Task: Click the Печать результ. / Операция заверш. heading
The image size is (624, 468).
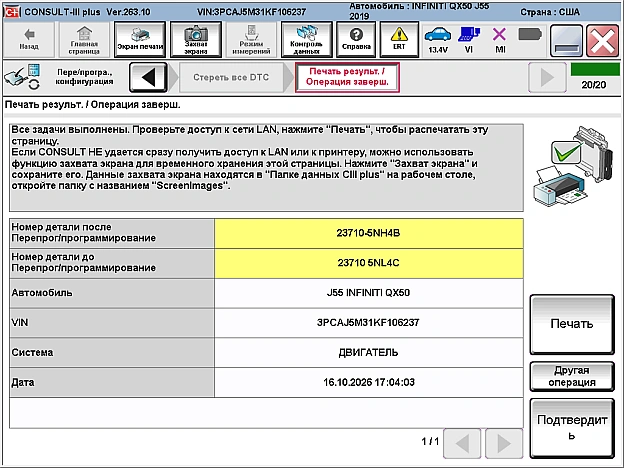Action: (92, 105)
